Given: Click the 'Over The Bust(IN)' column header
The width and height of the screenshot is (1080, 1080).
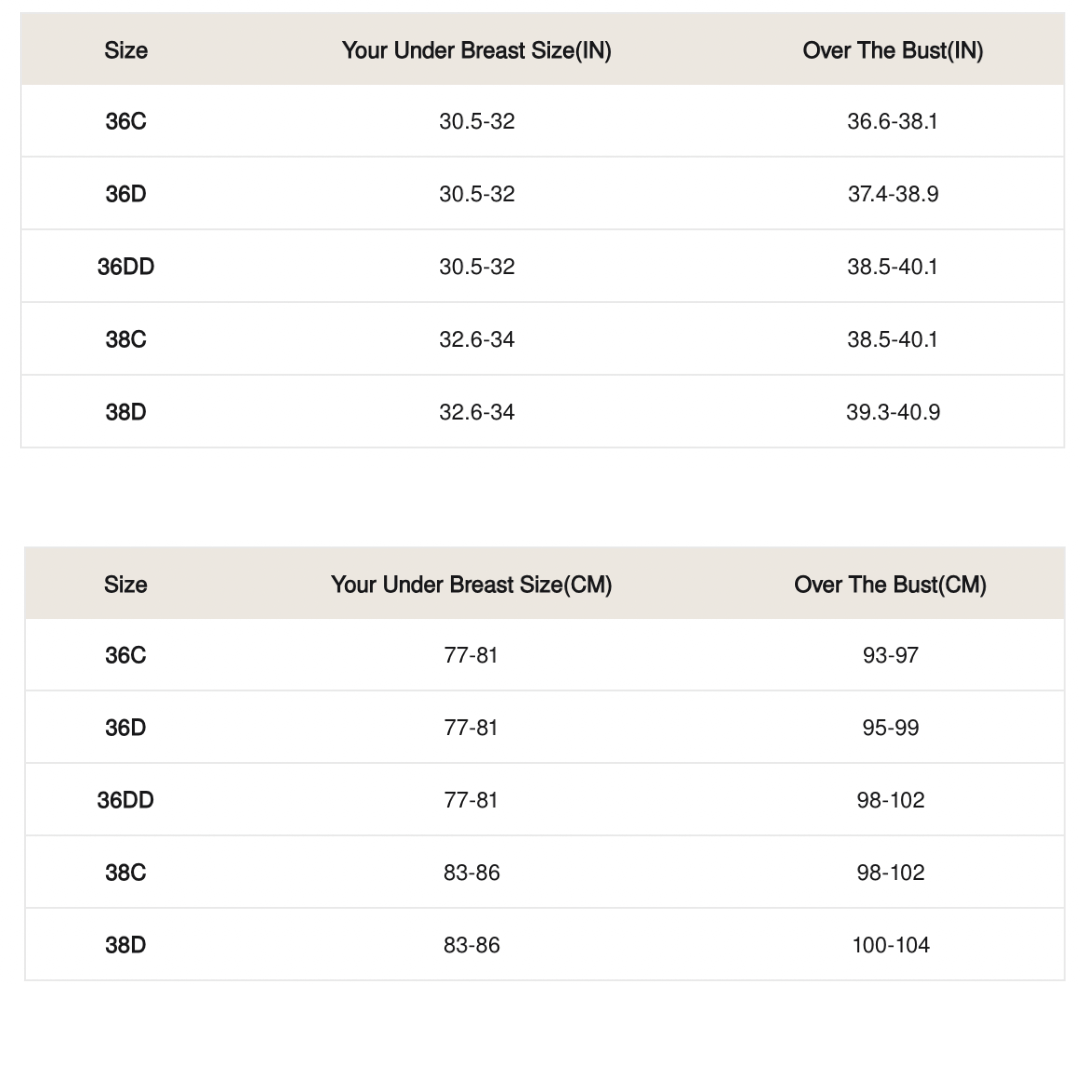Looking at the screenshot, I should [x=892, y=51].
